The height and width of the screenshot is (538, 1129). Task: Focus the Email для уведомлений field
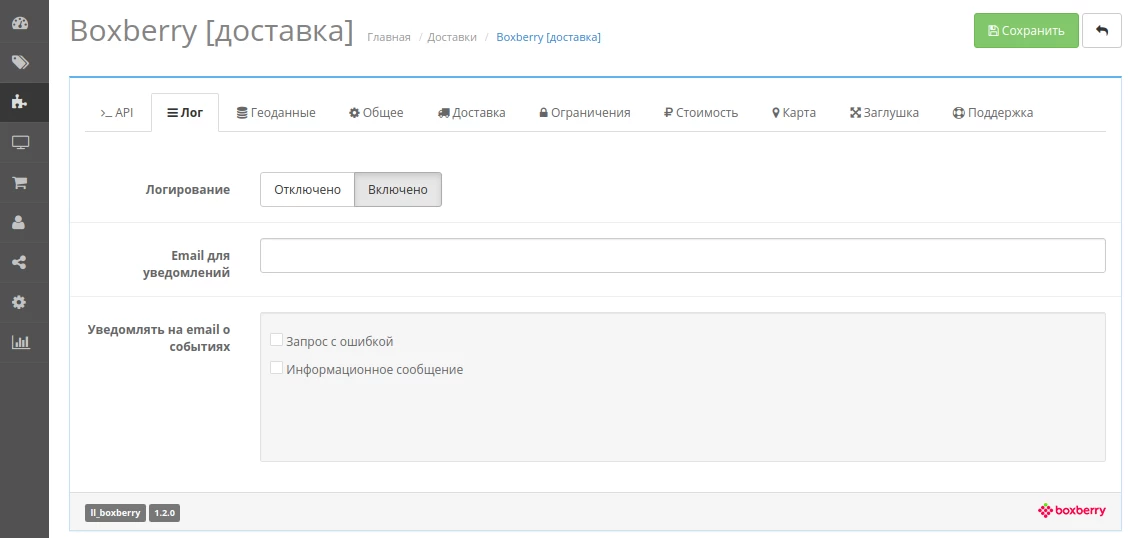coord(683,256)
